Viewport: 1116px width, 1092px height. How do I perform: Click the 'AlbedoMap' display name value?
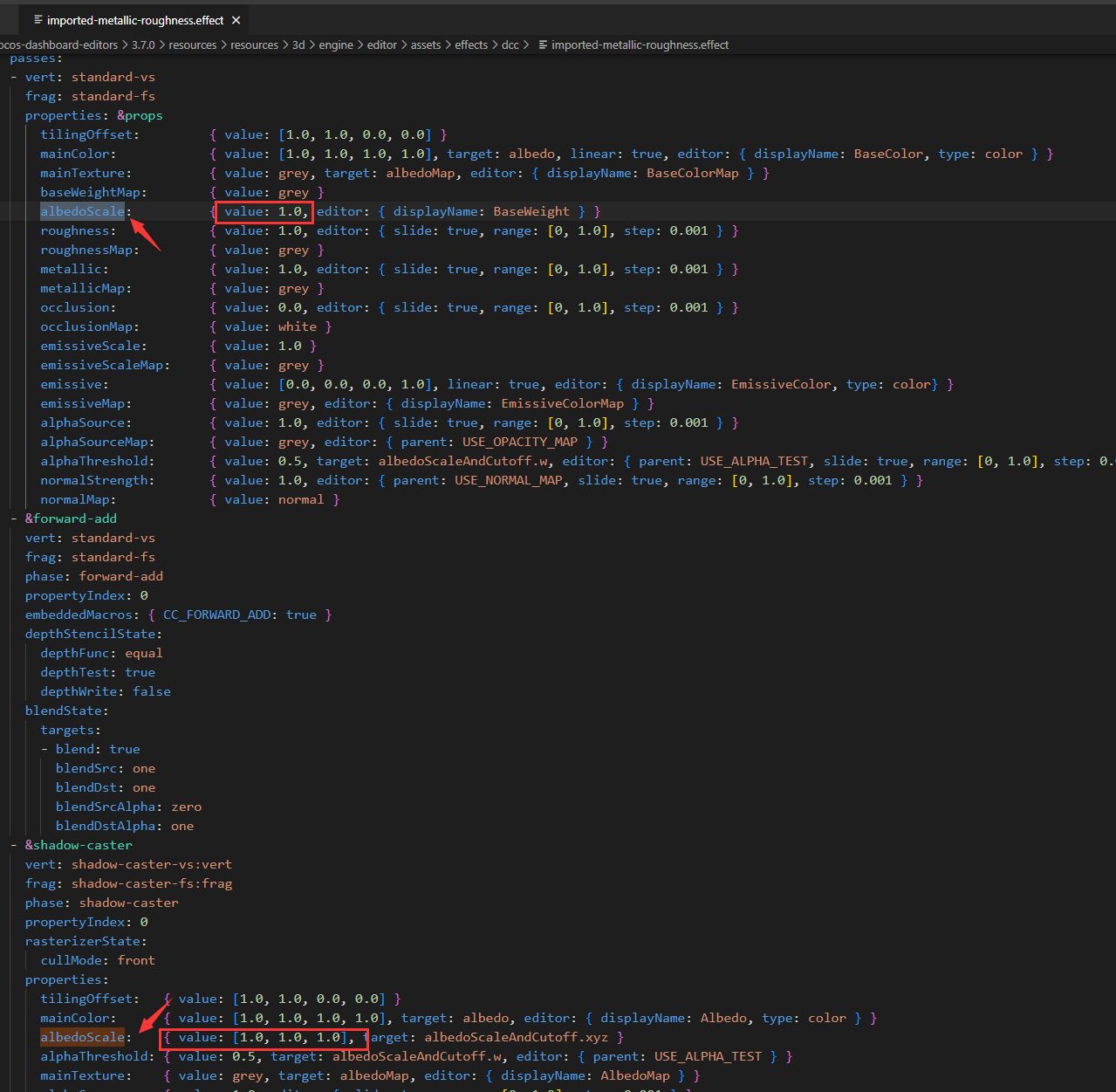click(x=635, y=1075)
